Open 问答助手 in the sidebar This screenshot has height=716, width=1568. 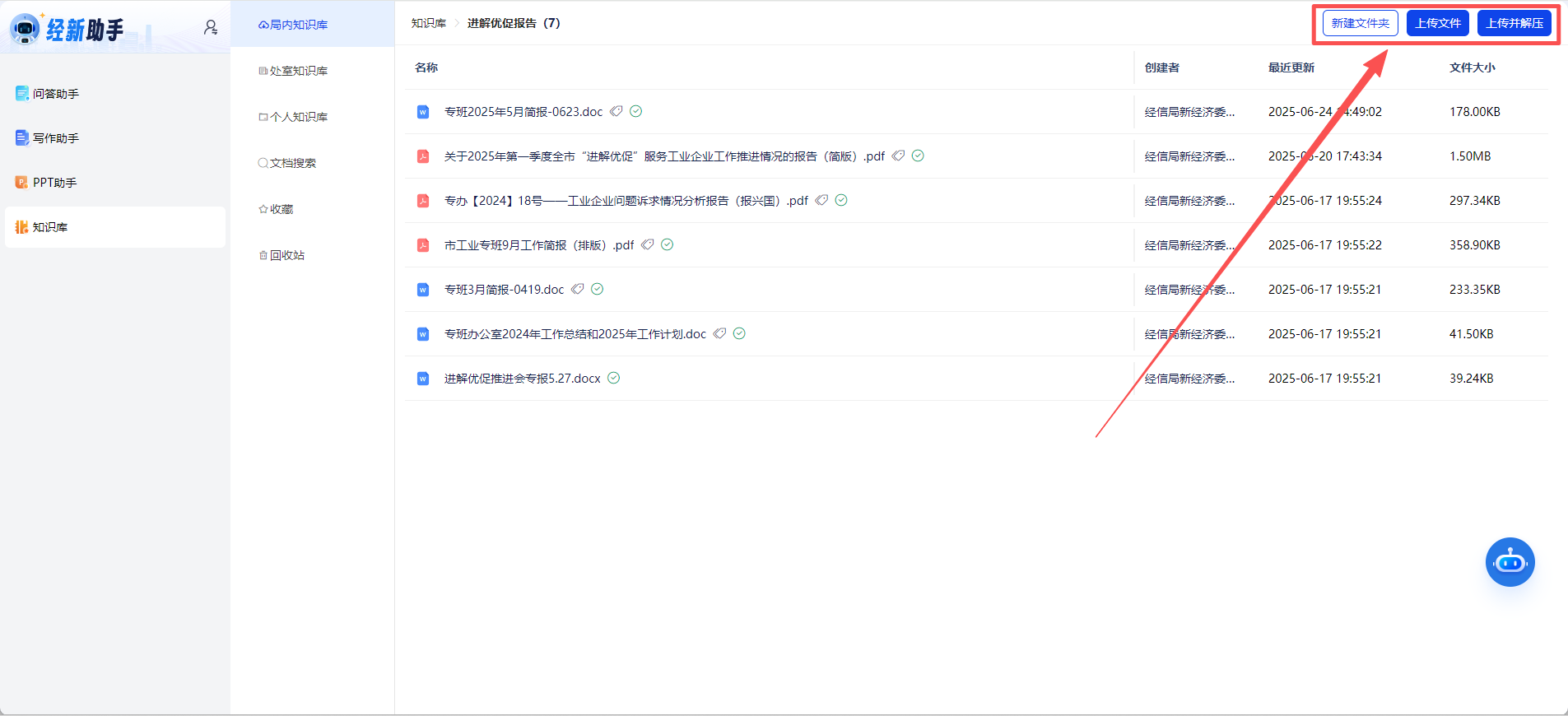click(115, 94)
